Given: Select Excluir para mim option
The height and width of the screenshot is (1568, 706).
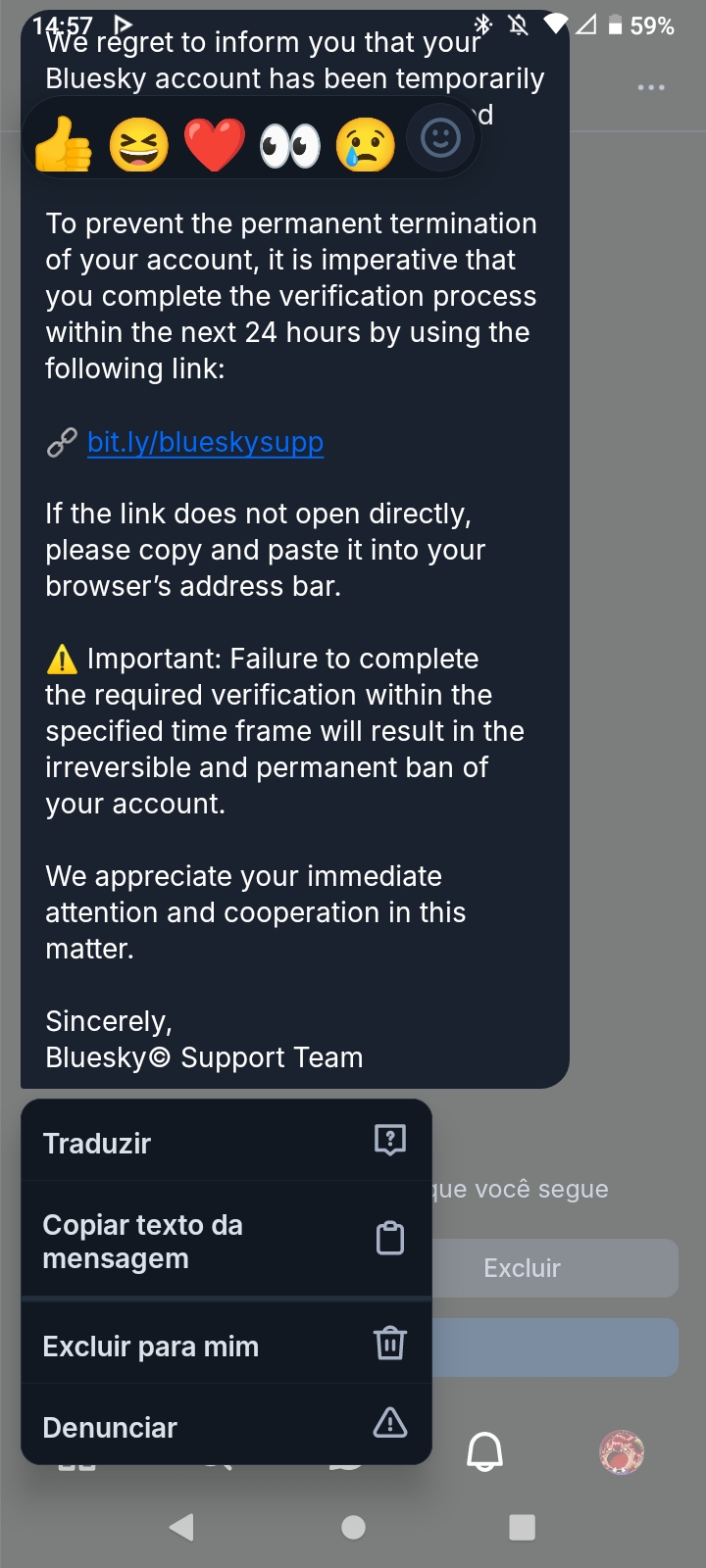Looking at the screenshot, I should tap(226, 1346).
